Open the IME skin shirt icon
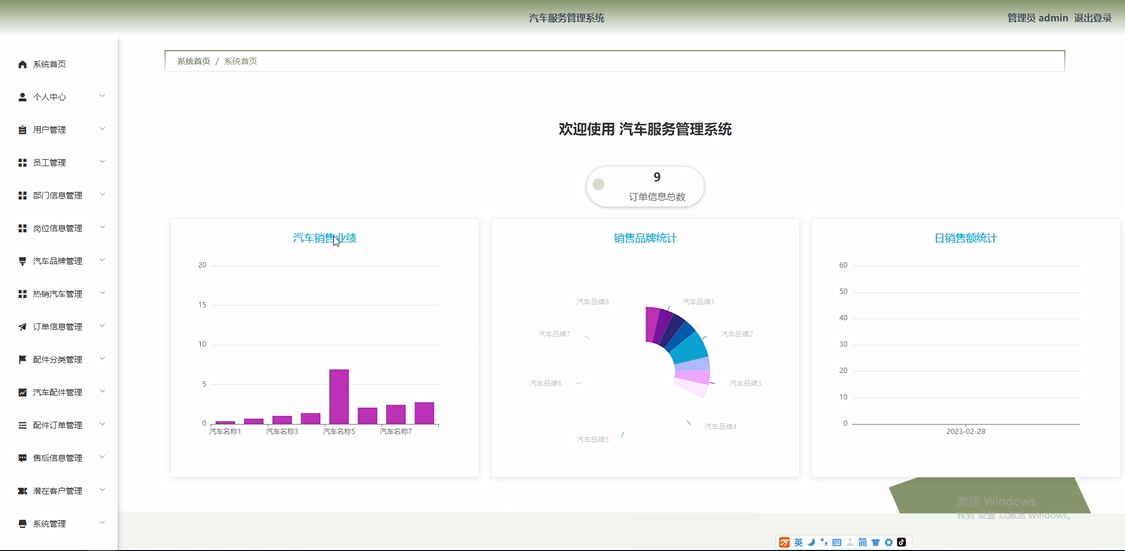 (876, 542)
